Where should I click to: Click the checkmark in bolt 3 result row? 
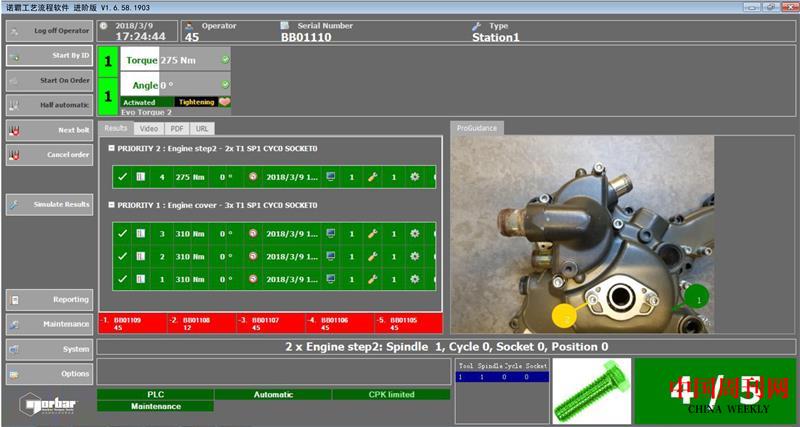(122, 233)
